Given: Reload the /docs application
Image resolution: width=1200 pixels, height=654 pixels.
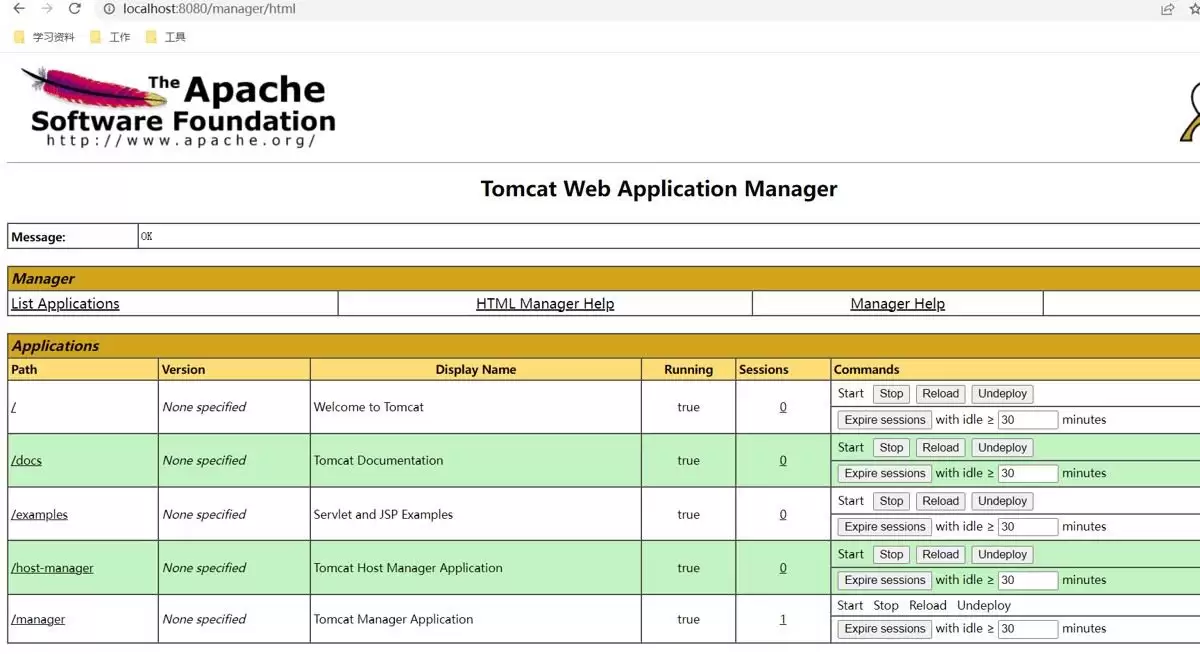Looking at the screenshot, I should pos(940,448).
